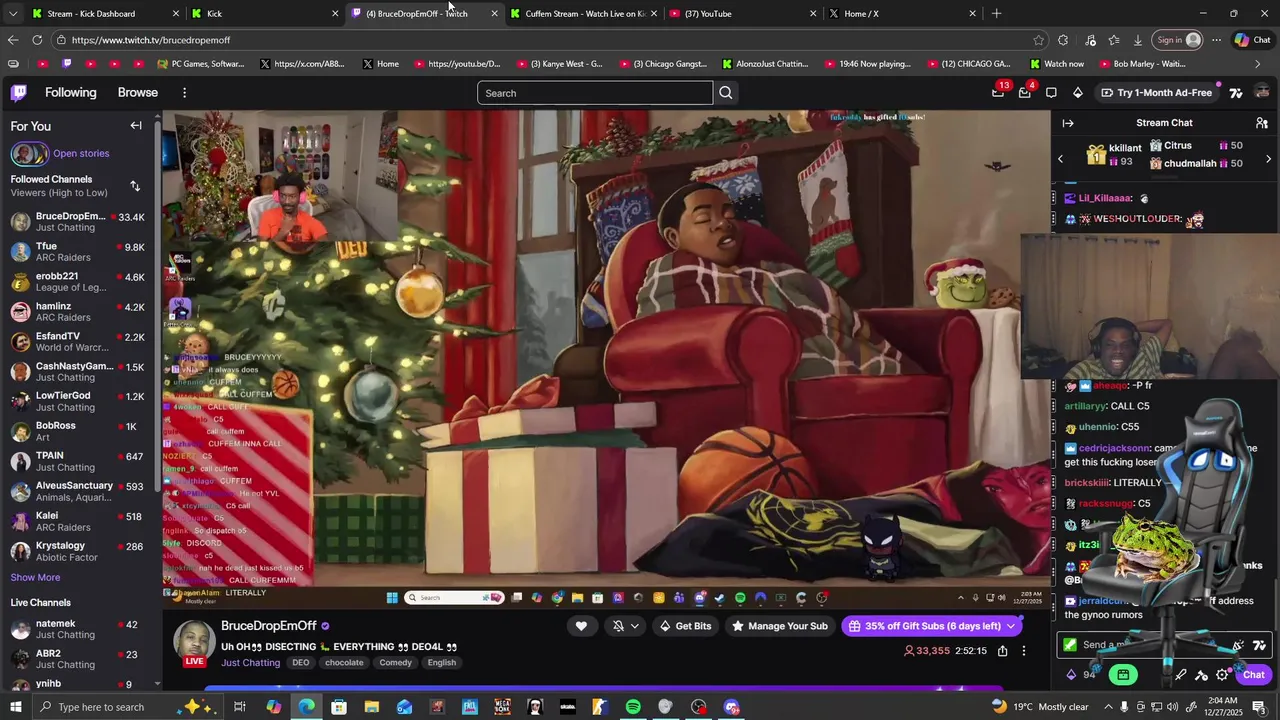Open browser downloads icon

[1138, 40]
